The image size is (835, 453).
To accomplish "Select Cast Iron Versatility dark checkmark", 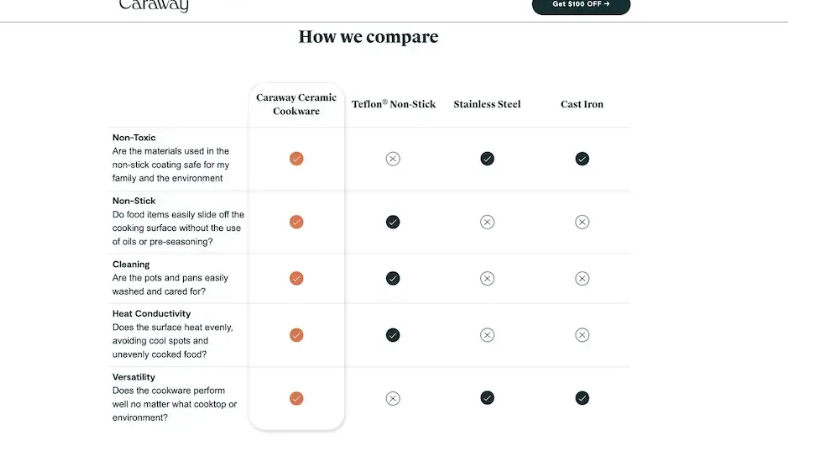I will pyautogui.click(x=582, y=398).
